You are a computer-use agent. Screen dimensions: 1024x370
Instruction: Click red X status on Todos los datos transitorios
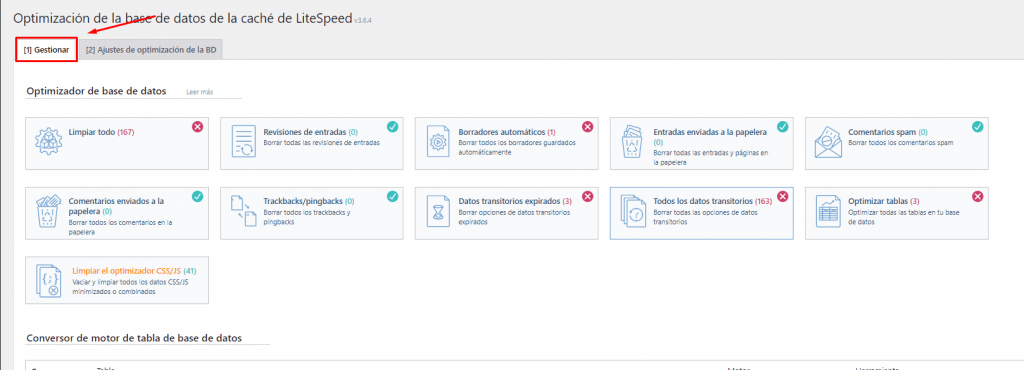pyautogui.click(x=782, y=196)
